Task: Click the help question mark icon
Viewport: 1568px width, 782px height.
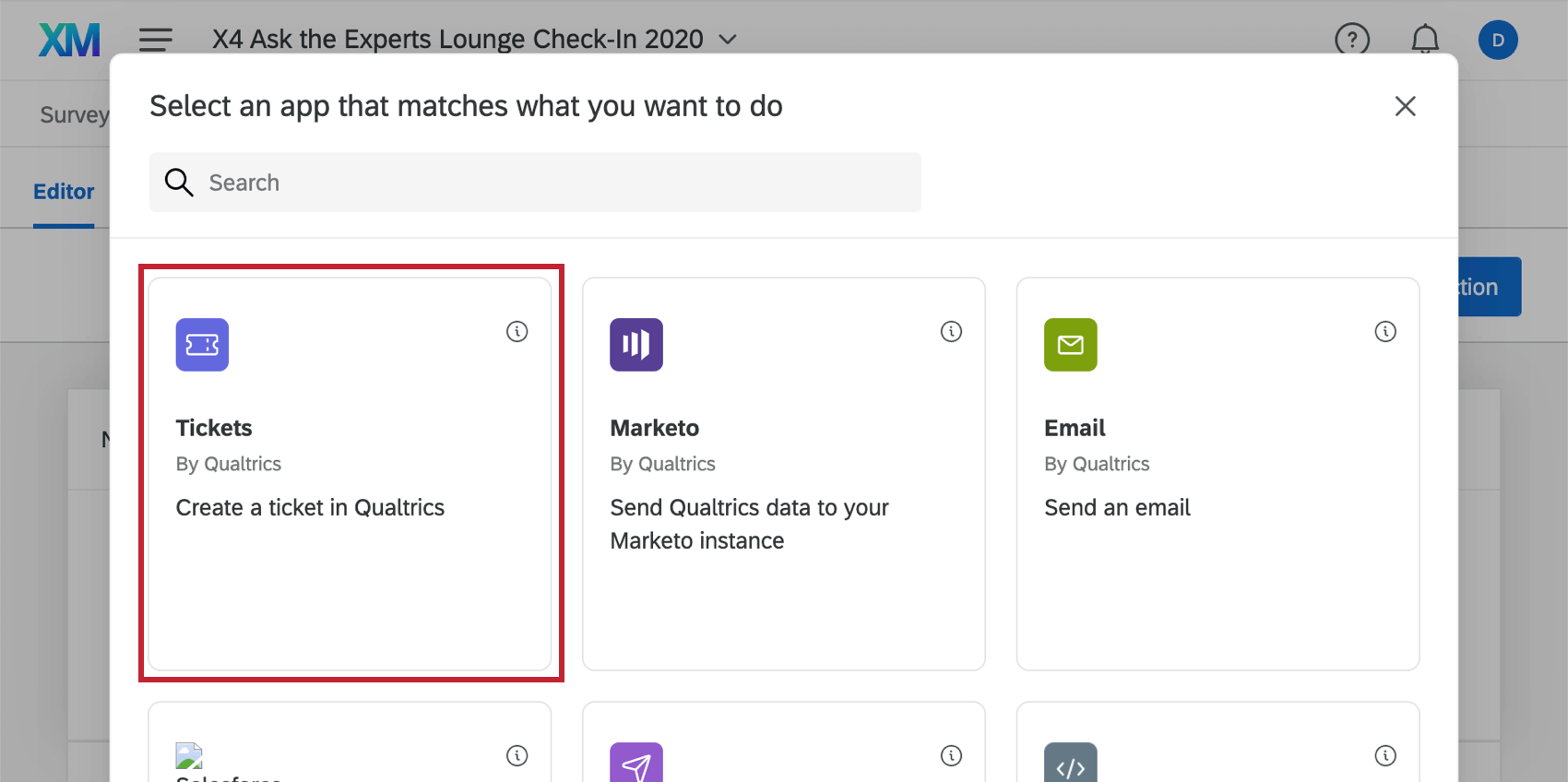Action: 1352,40
